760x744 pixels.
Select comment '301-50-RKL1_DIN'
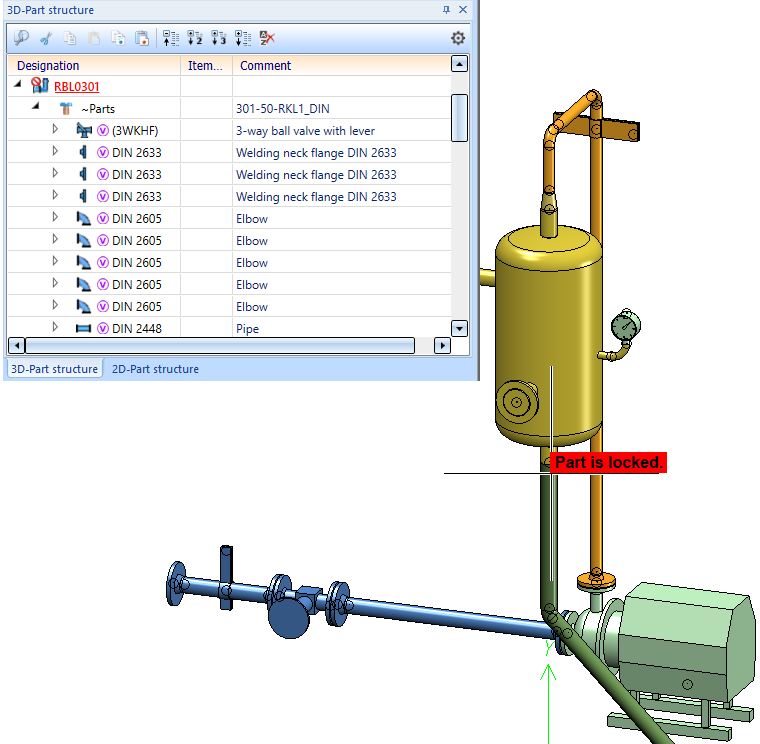[283, 109]
